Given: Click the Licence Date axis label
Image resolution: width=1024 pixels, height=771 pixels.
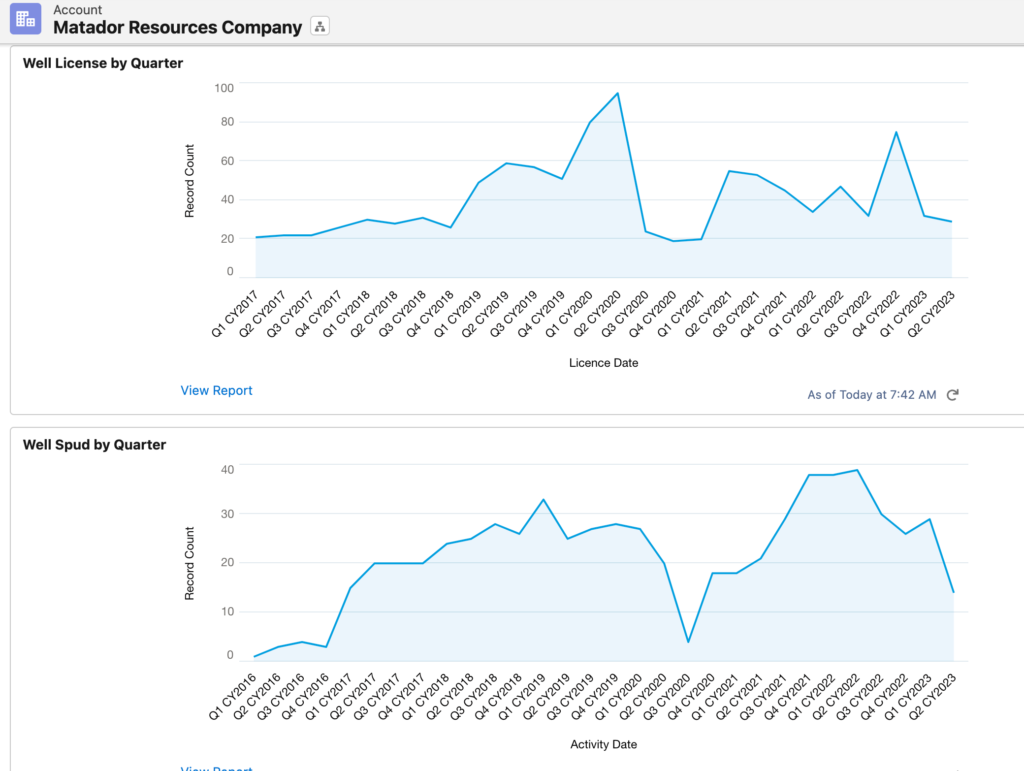Looking at the screenshot, I should (603, 363).
